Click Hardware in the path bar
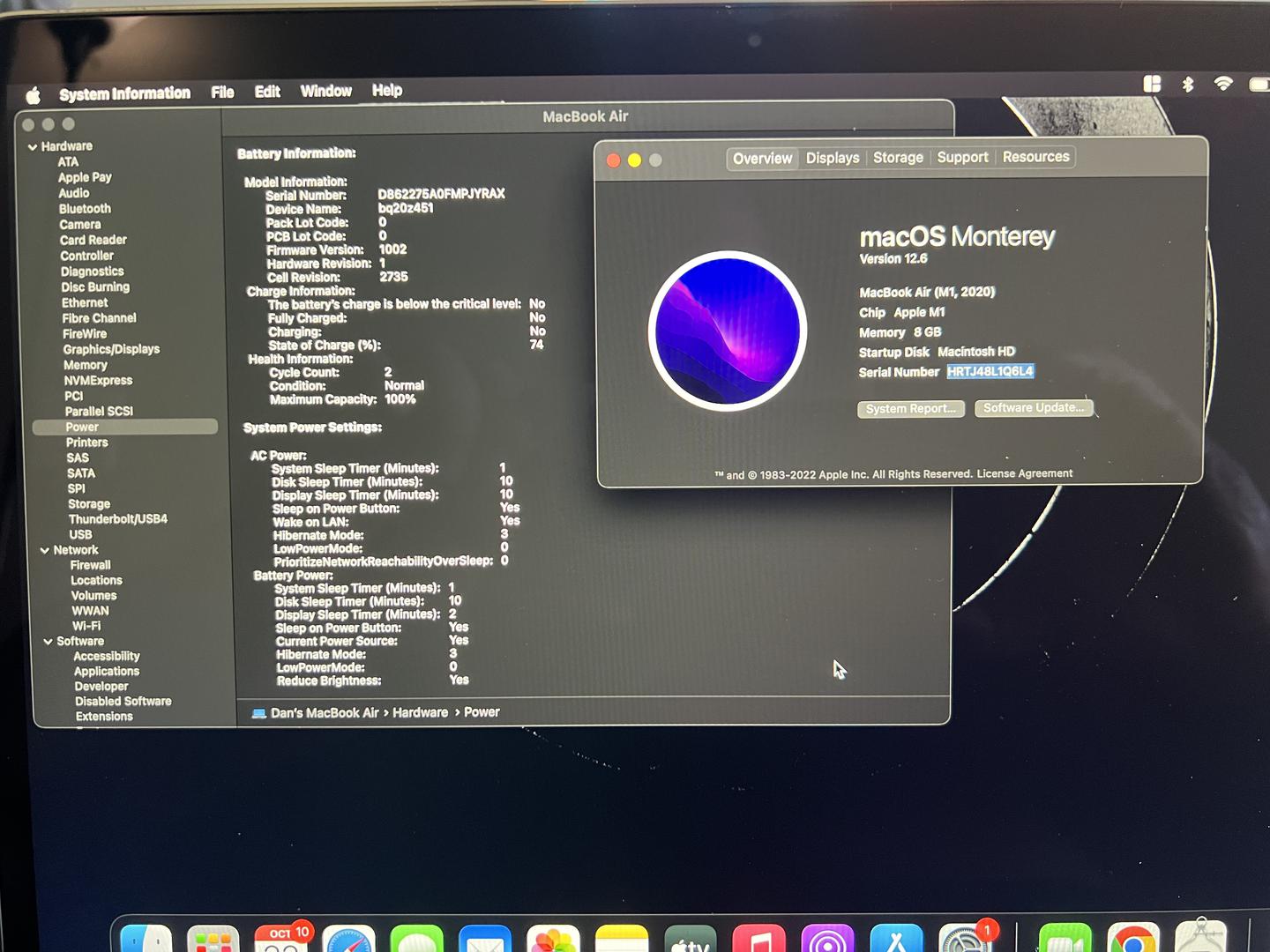The image size is (1270, 952). tap(420, 712)
